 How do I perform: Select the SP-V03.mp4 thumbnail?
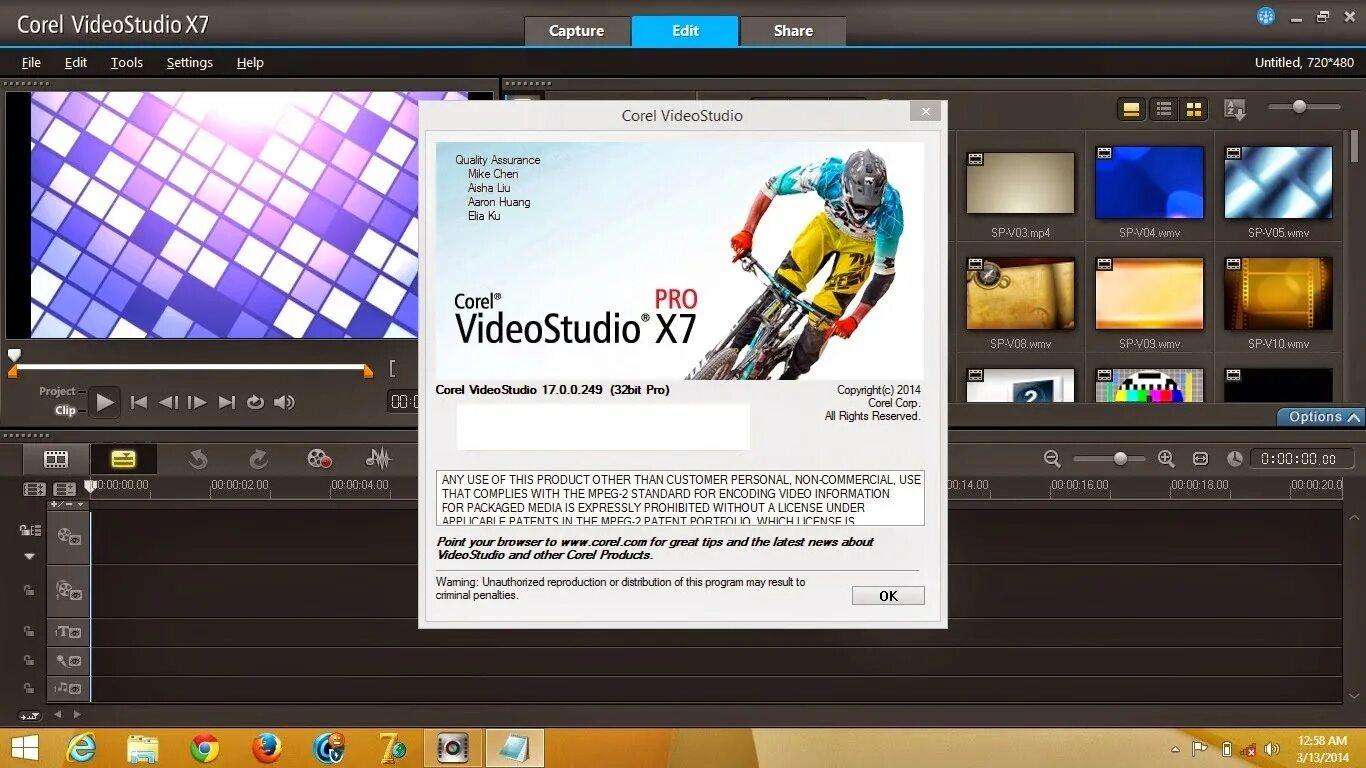1020,183
